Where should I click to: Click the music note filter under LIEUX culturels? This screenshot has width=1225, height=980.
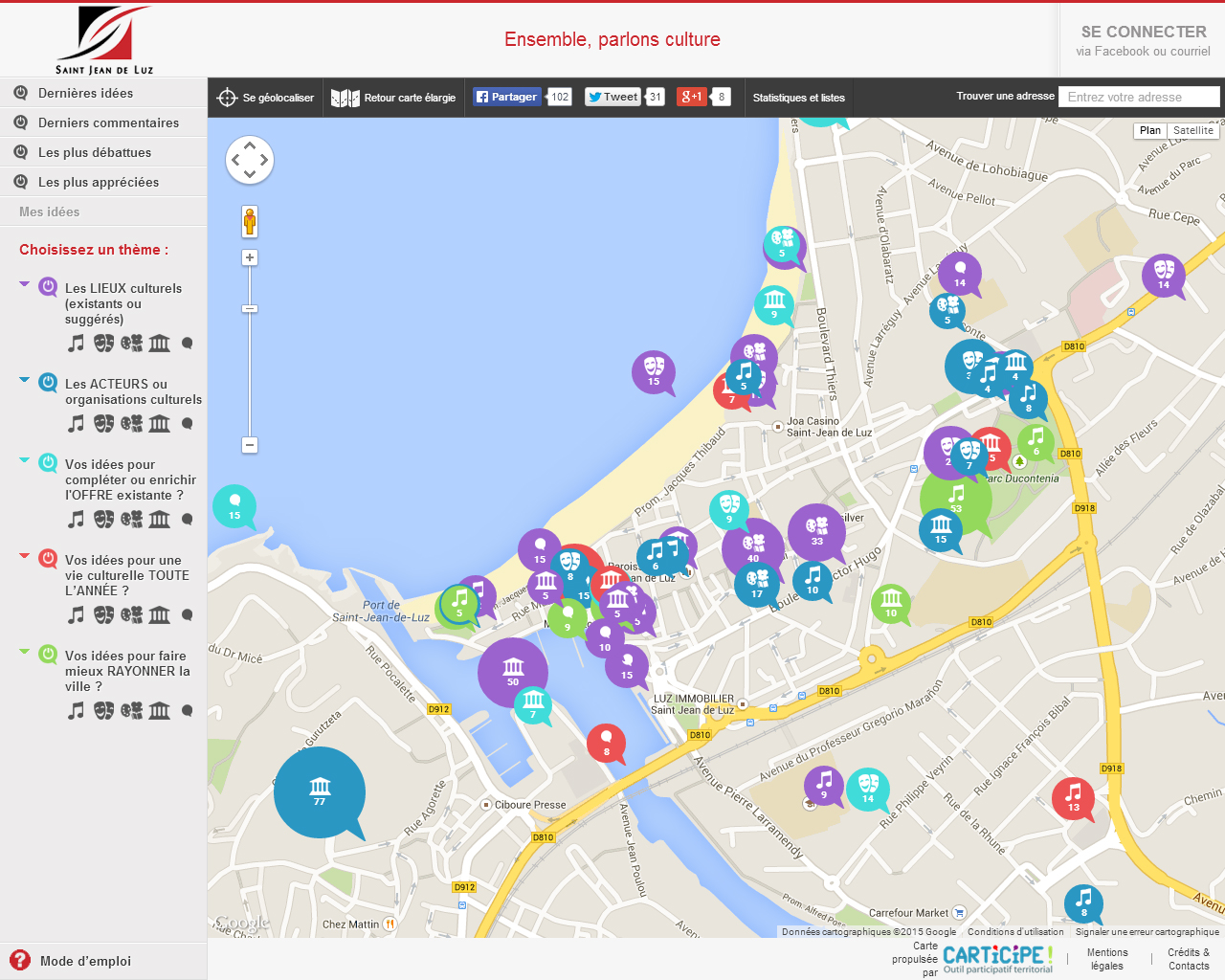[x=77, y=343]
